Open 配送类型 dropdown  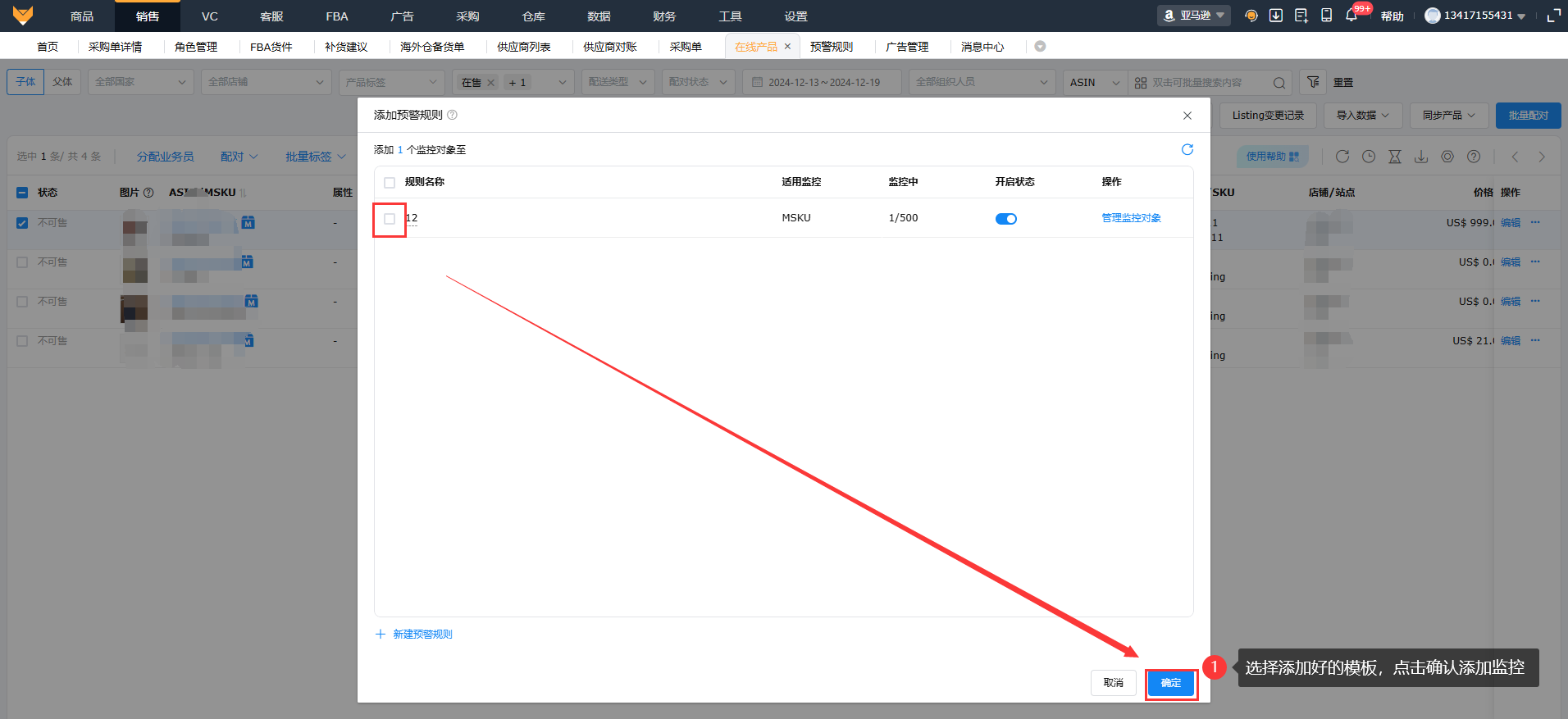coord(618,82)
